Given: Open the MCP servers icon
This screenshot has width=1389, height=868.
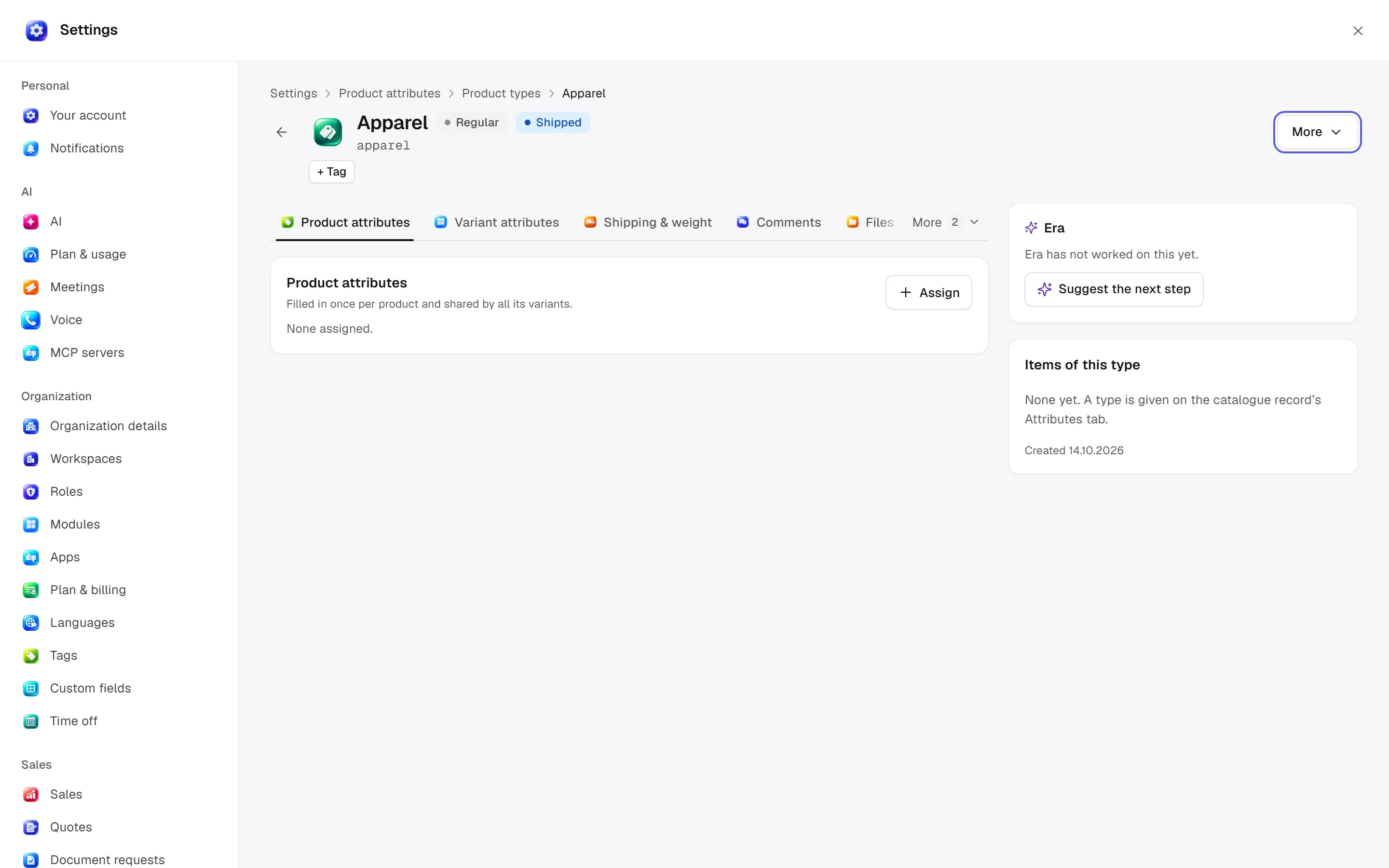Looking at the screenshot, I should tap(31, 353).
